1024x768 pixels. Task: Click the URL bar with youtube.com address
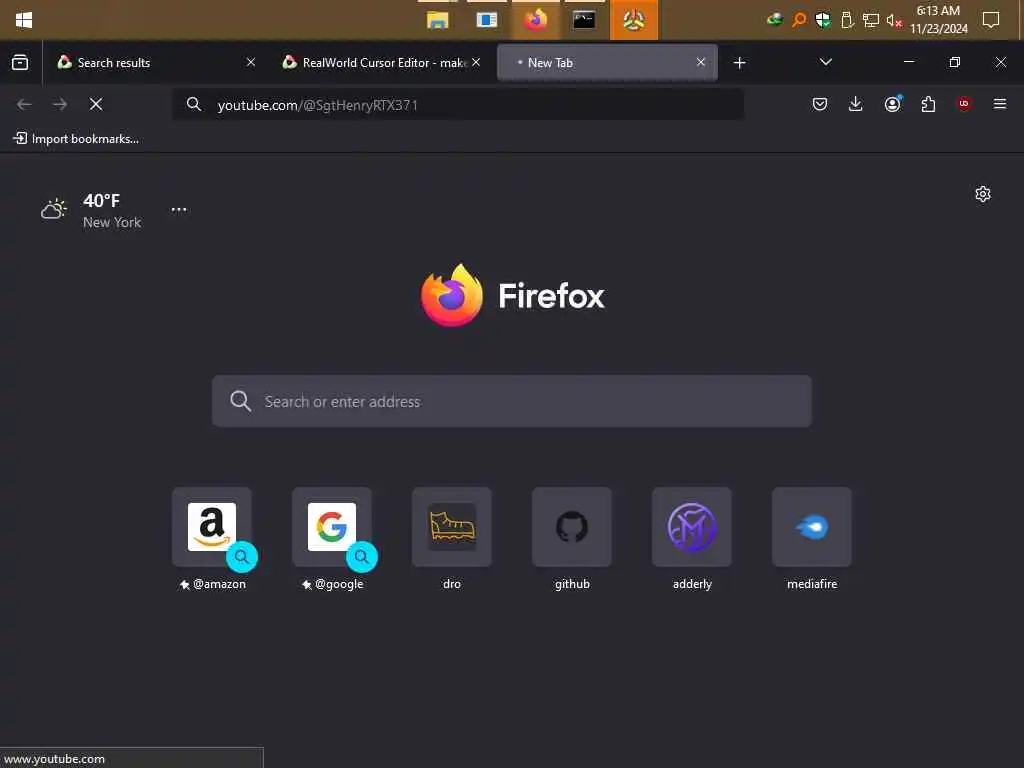pos(457,104)
